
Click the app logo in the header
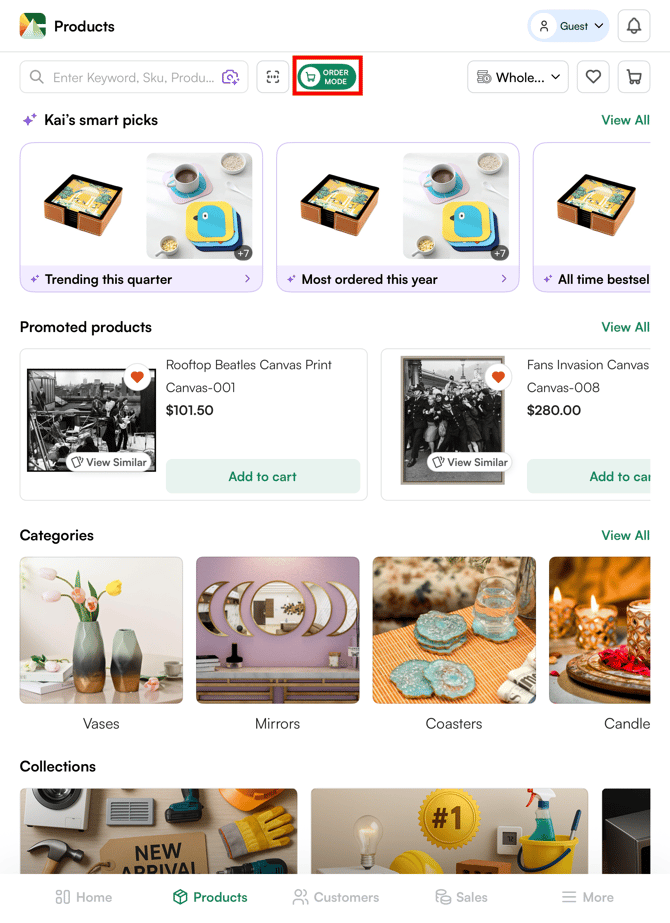[30, 26]
